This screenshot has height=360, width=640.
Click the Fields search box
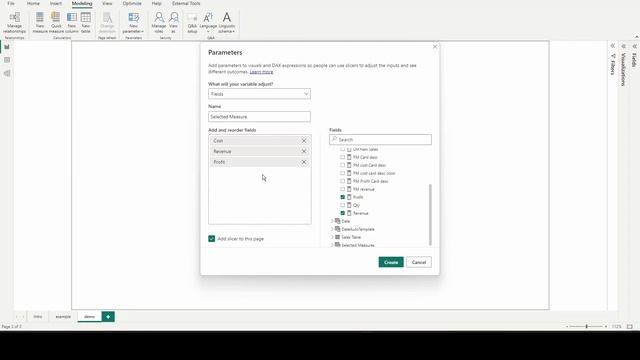point(380,140)
